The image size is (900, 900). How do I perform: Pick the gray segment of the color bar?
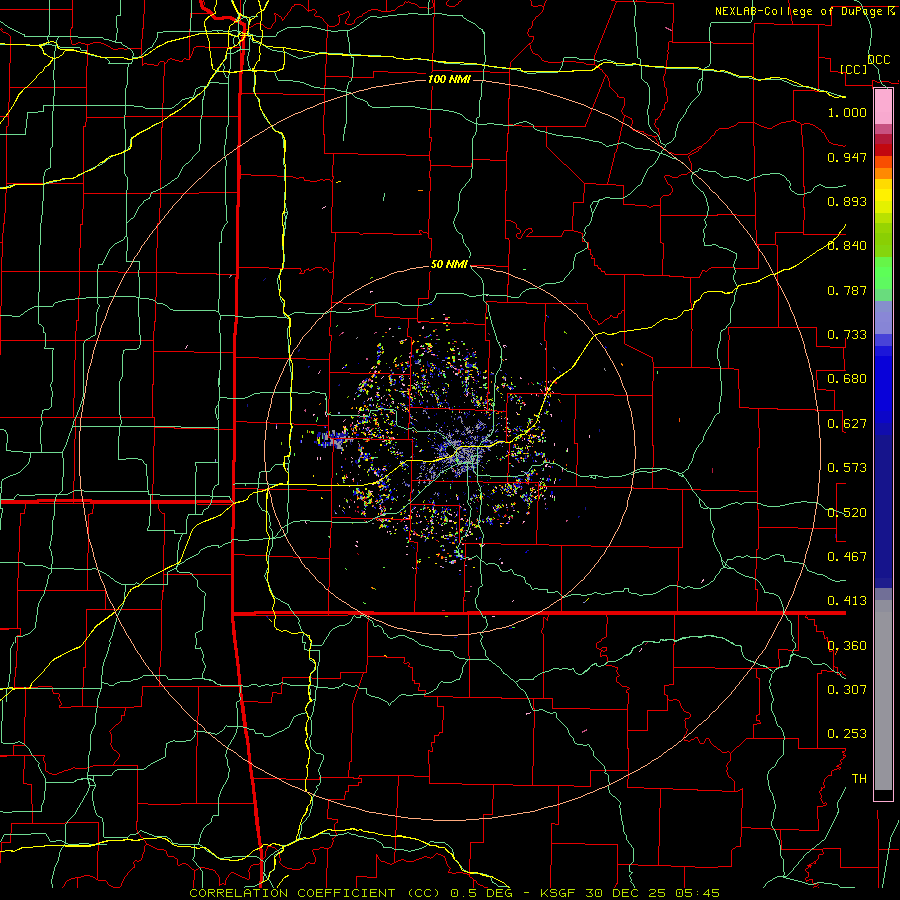[883, 695]
